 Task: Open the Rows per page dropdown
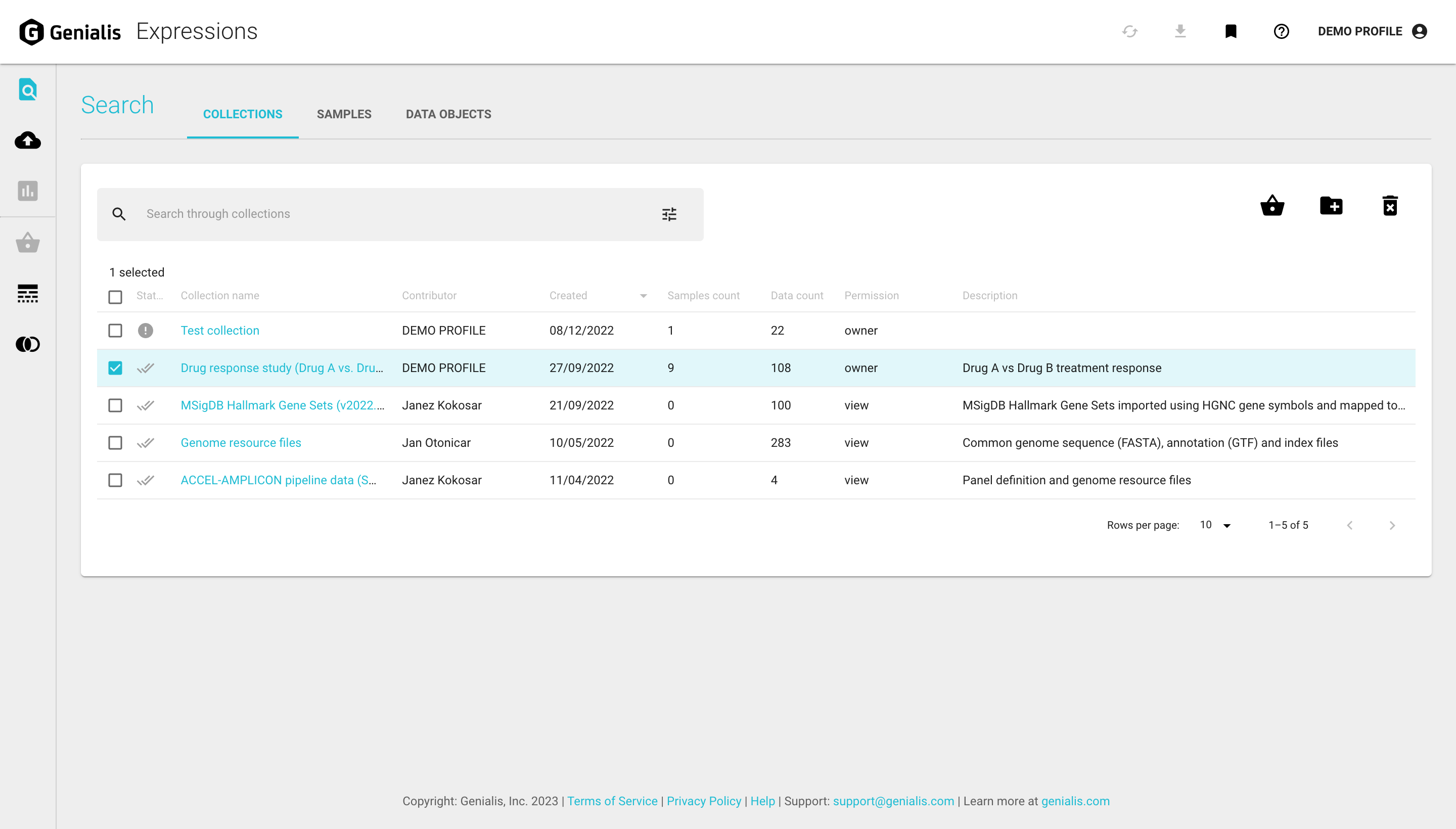point(1214,525)
